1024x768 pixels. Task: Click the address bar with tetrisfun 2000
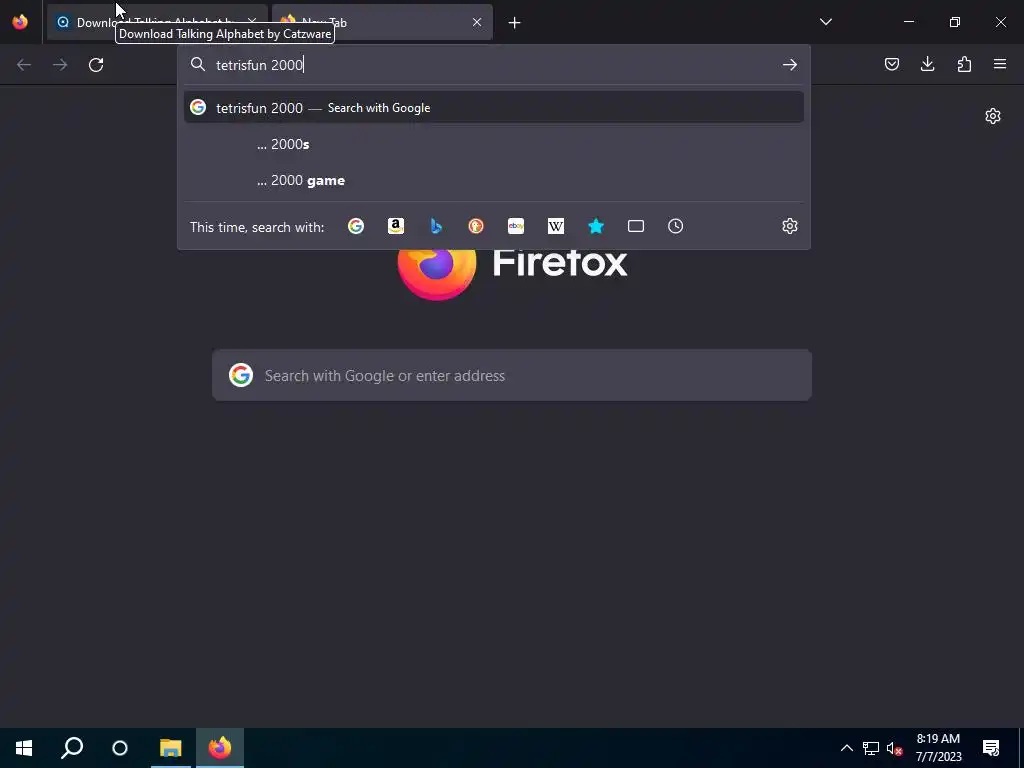pos(493,65)
